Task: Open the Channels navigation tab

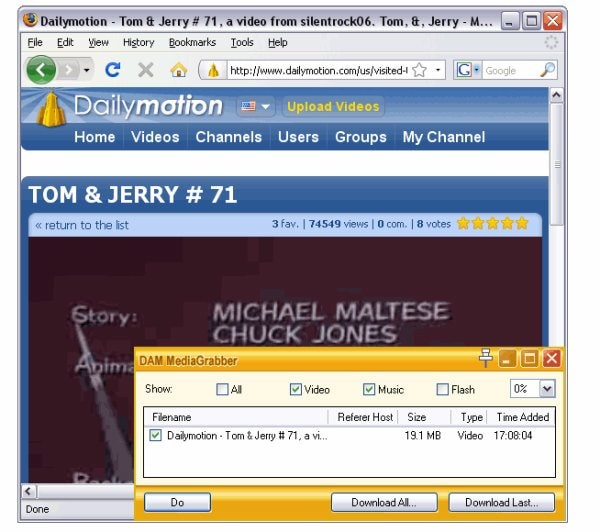Action: tap(228, 137)
